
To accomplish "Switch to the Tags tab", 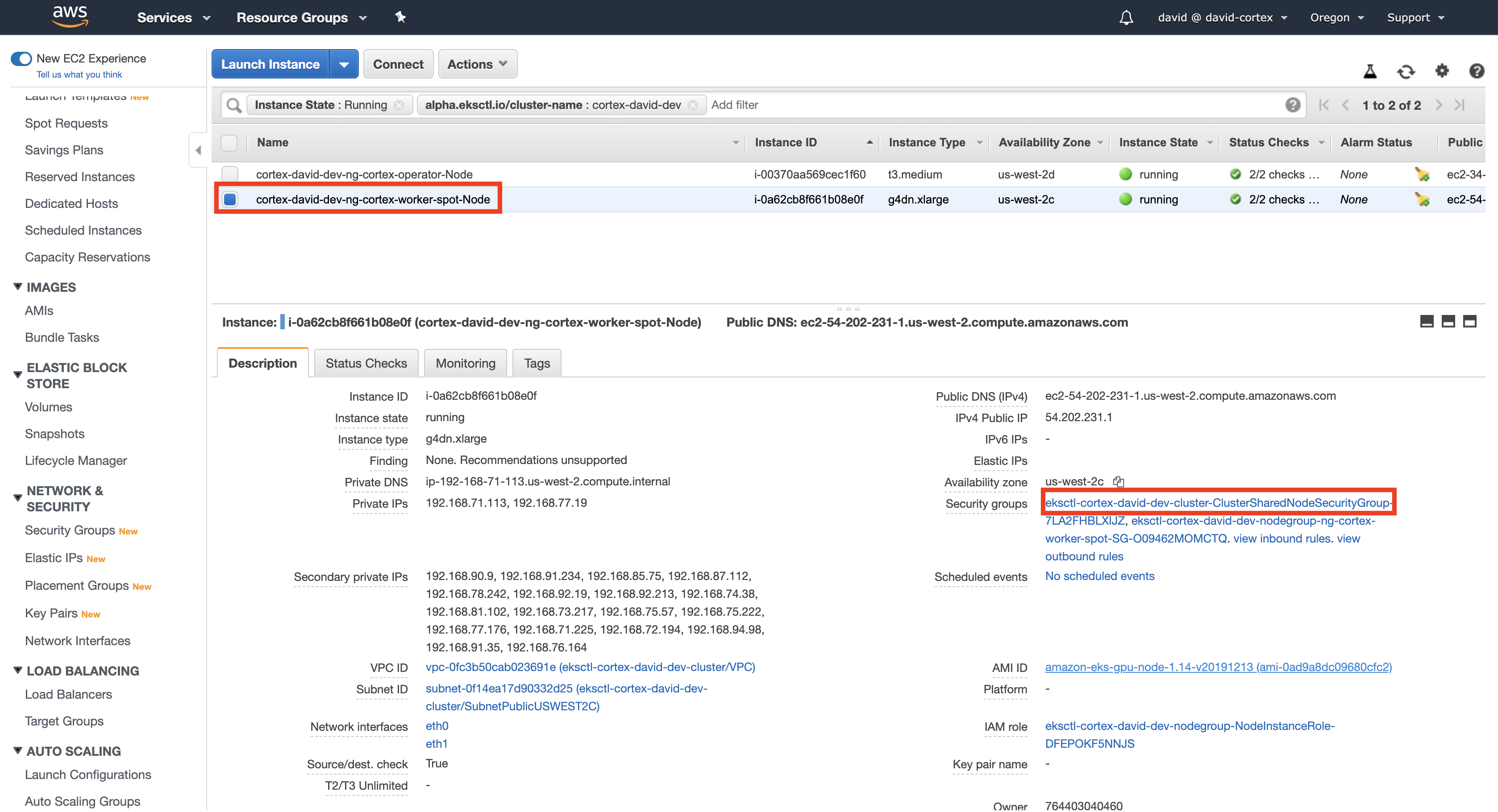I will coord(537,363).
